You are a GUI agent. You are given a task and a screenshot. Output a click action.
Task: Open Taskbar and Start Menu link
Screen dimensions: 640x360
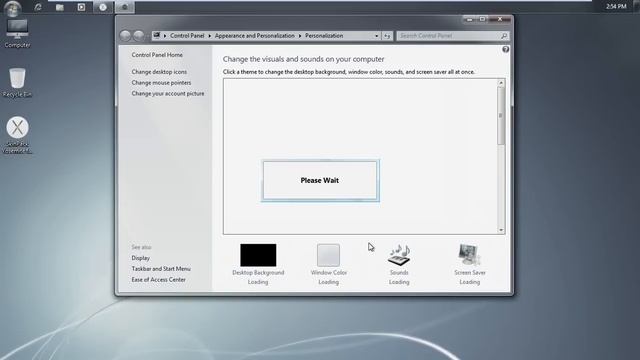pos(161,269)
